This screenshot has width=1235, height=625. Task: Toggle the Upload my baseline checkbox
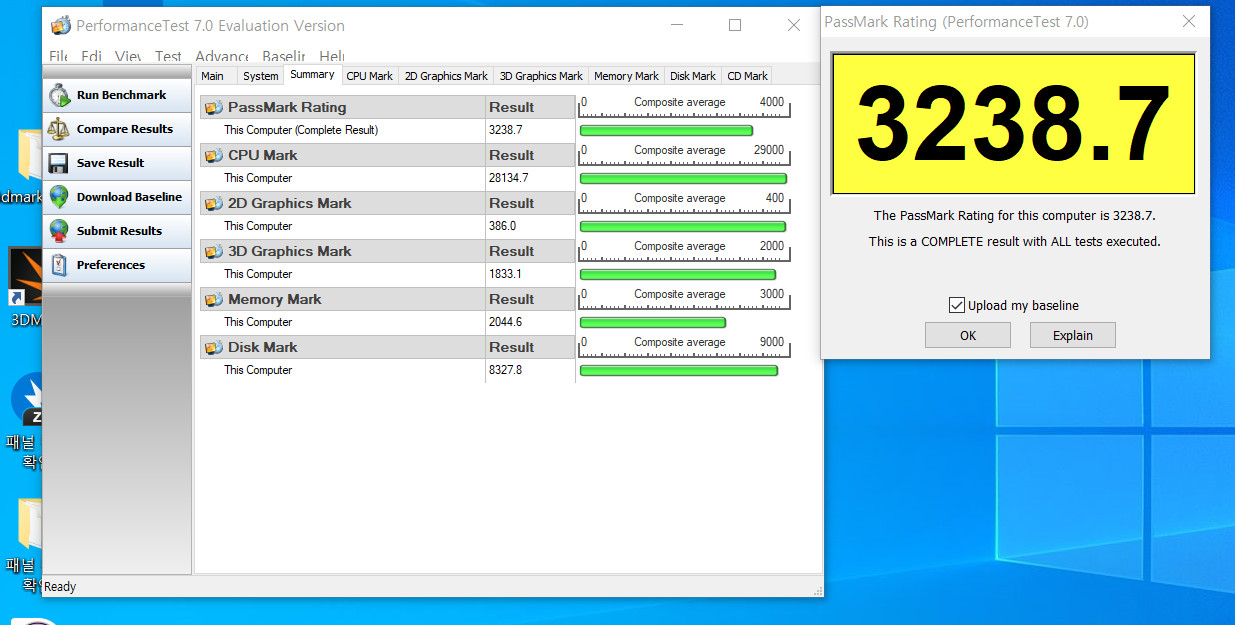point(958,305)
